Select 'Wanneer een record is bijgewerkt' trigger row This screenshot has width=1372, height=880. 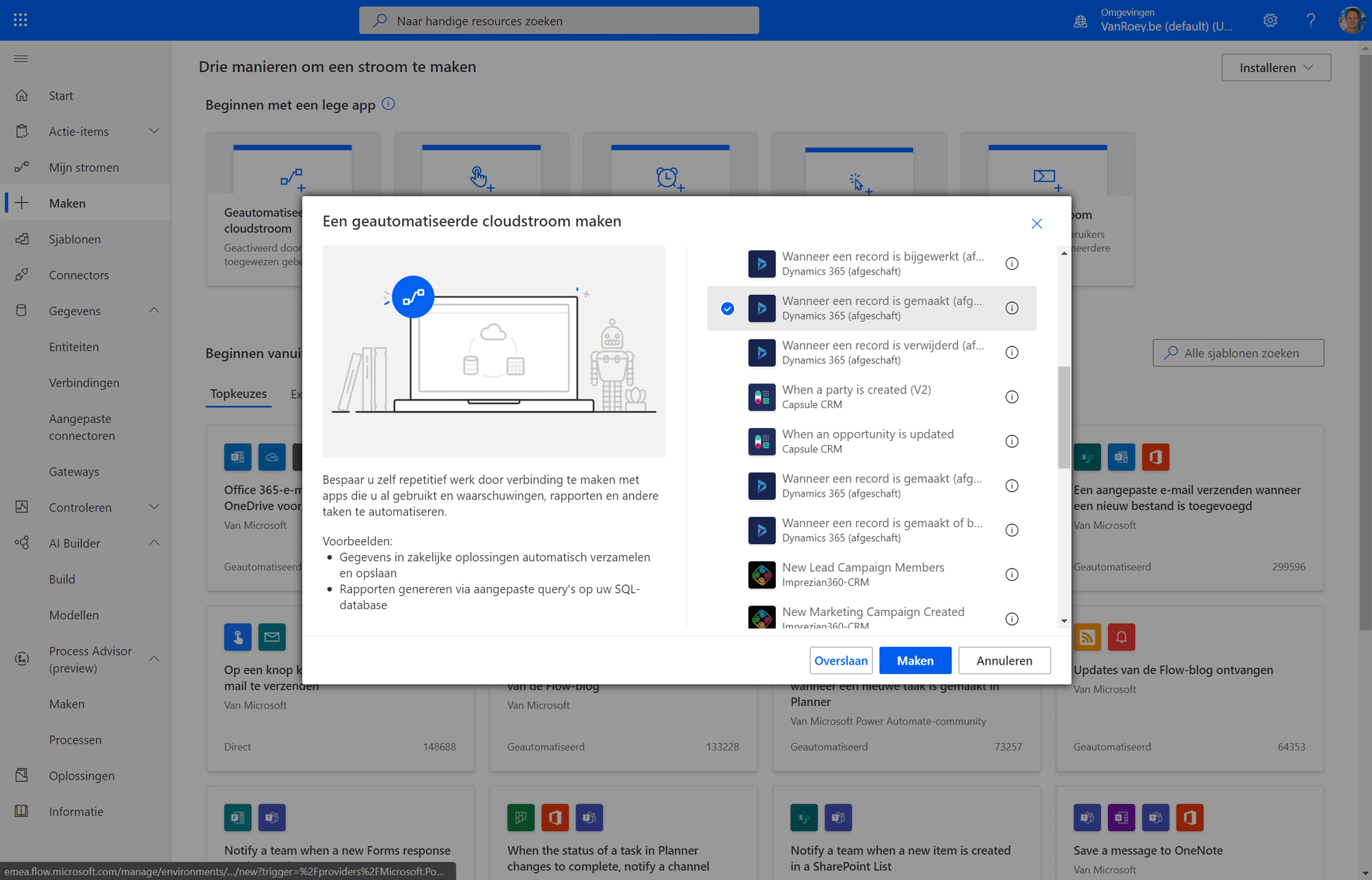tap(871, 263)
